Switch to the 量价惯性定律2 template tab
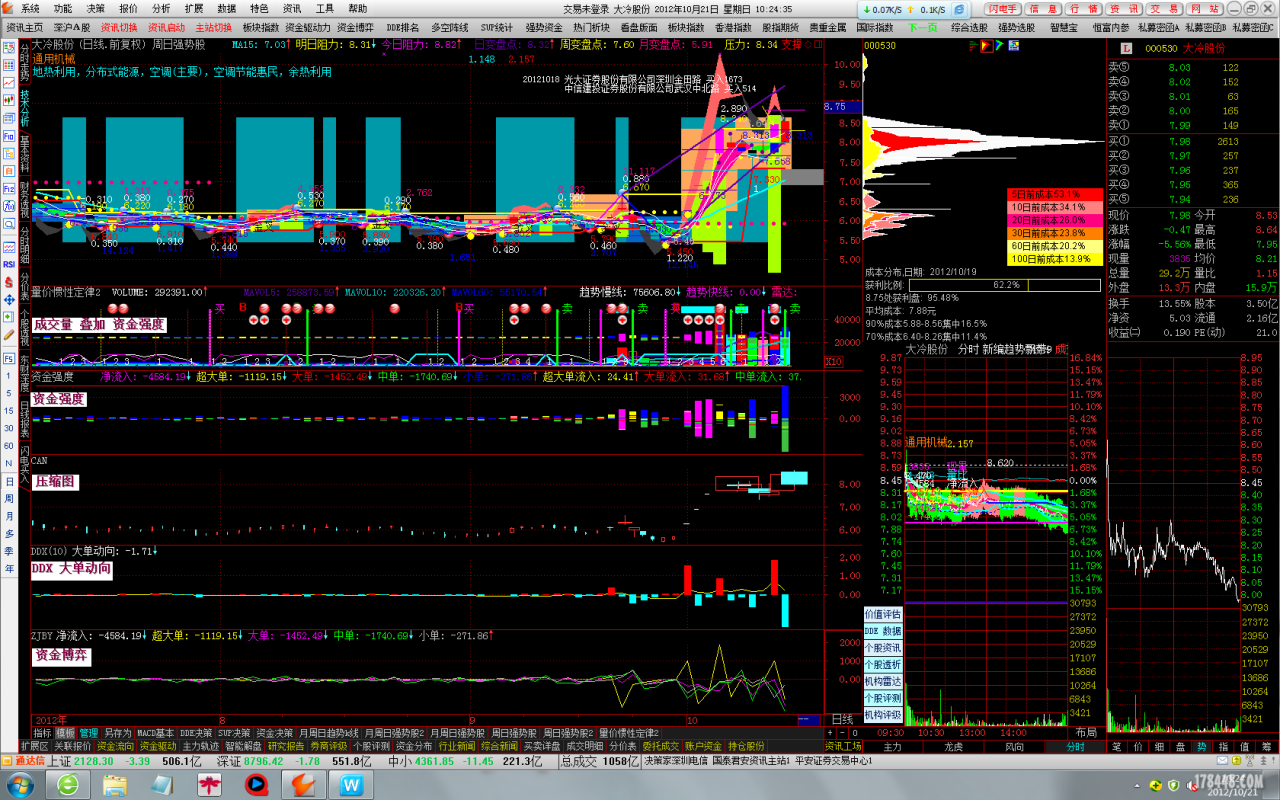 coord(628,733)
